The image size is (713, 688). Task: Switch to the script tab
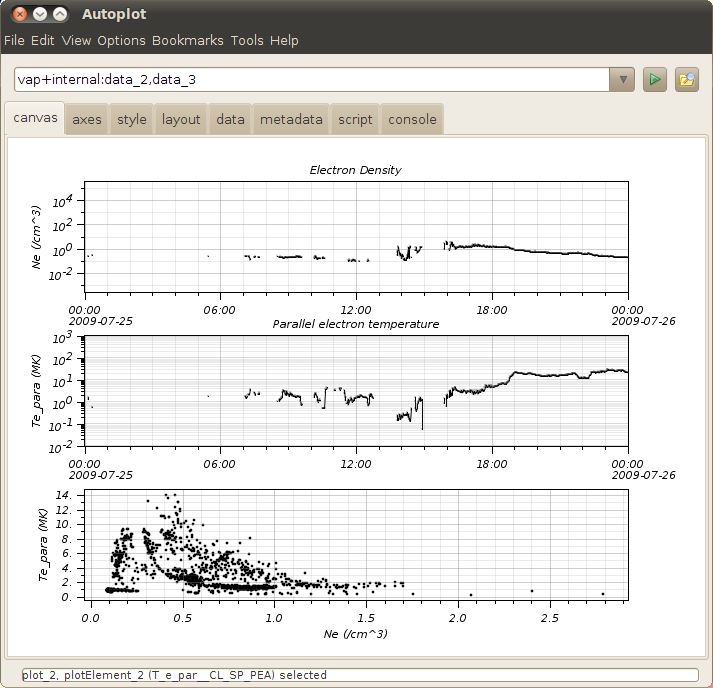(x=355, y=120)
